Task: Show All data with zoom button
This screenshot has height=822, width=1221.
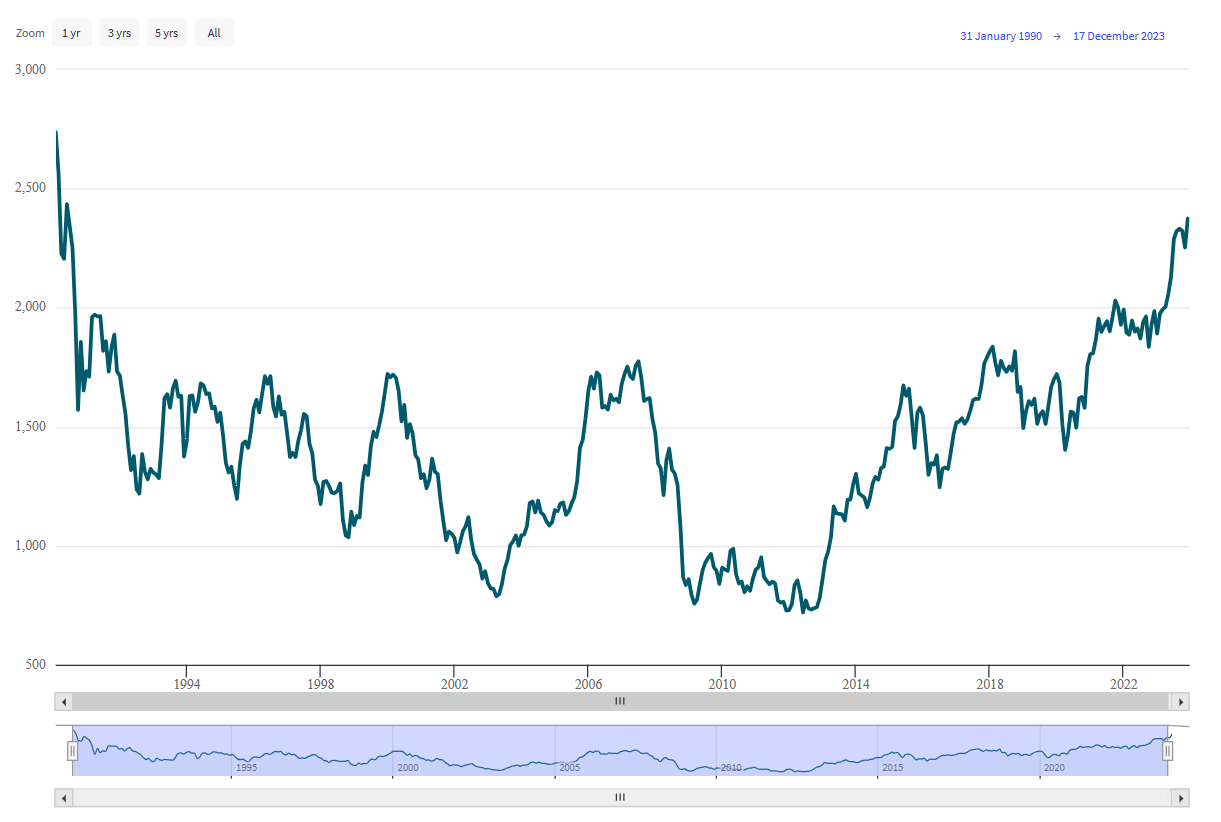Action: pyautogui.click(x=214, y=33)
